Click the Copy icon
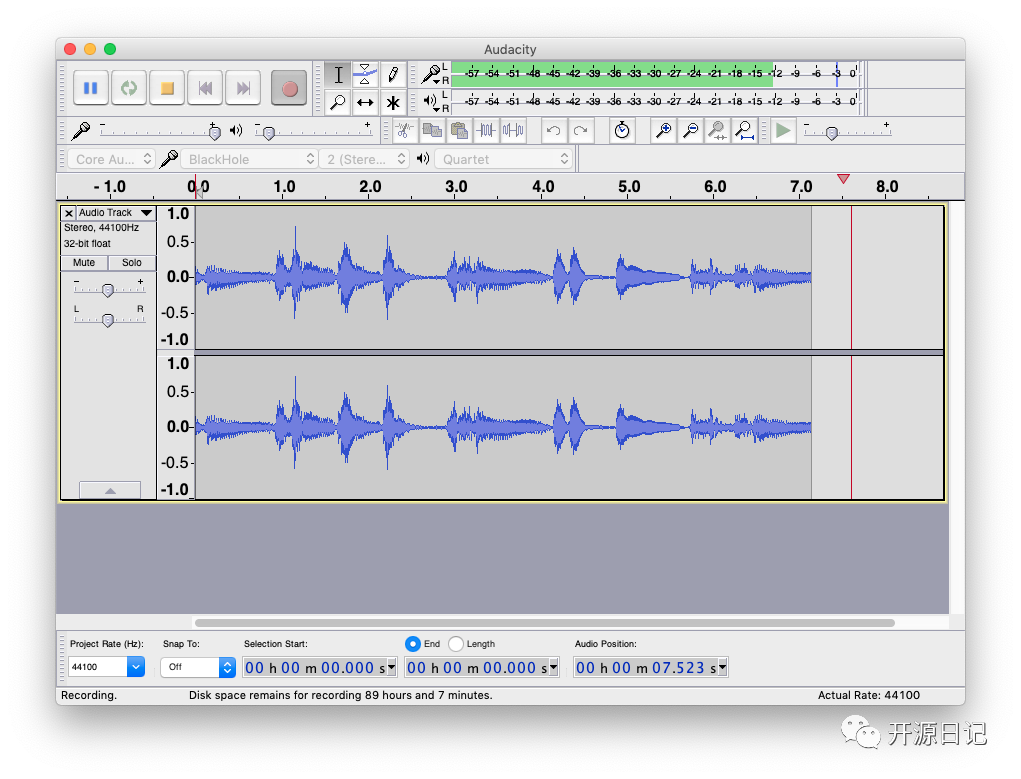 pos(432,131)
